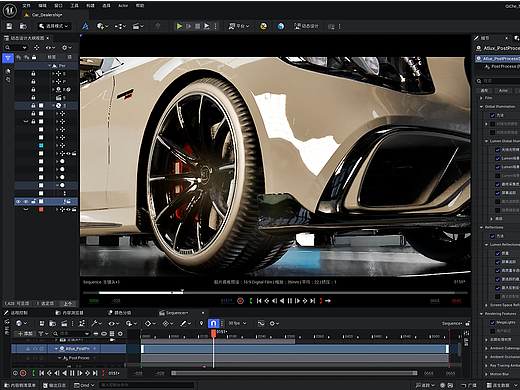The width and height of the screenshot is (520, 390).
Task: Toggle the first checkbox under Global Illumination
Action: pos(492,115)
